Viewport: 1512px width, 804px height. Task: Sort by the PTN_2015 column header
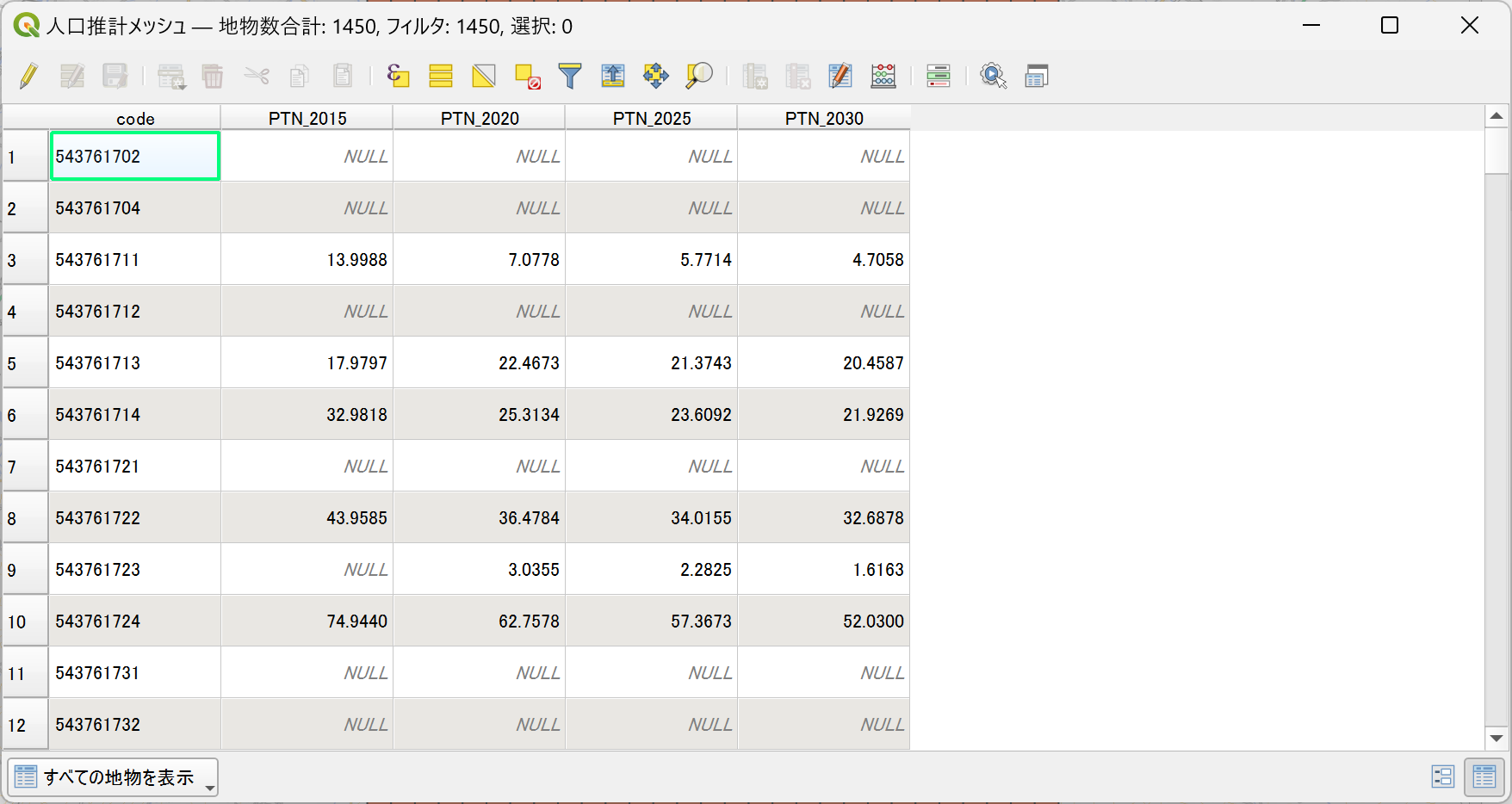(x=307, y=118)
